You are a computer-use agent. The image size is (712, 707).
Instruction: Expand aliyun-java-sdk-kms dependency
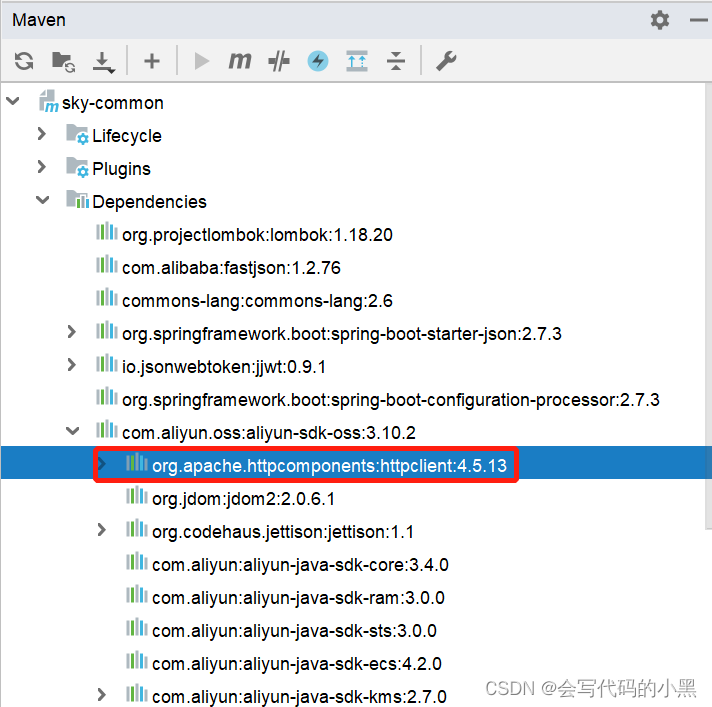(x=102, y=695)
